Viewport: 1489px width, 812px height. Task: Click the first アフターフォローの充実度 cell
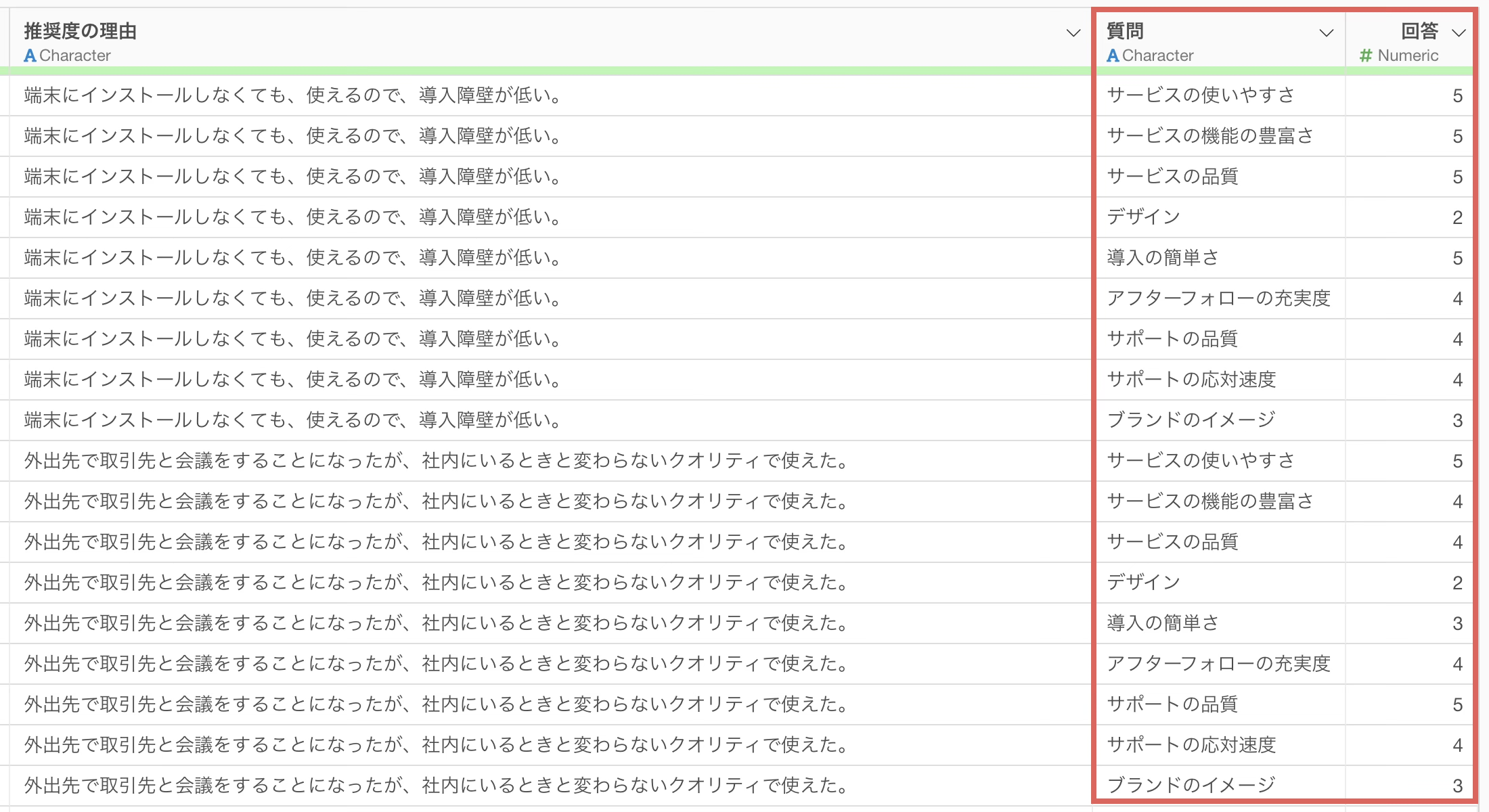(x=1218, y=298)
